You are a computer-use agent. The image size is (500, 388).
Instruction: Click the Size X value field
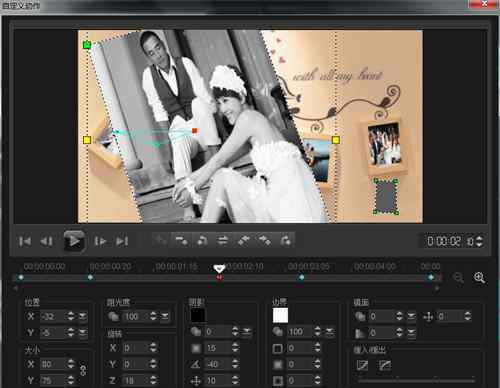pyautogui.click(x=54, y=364)
